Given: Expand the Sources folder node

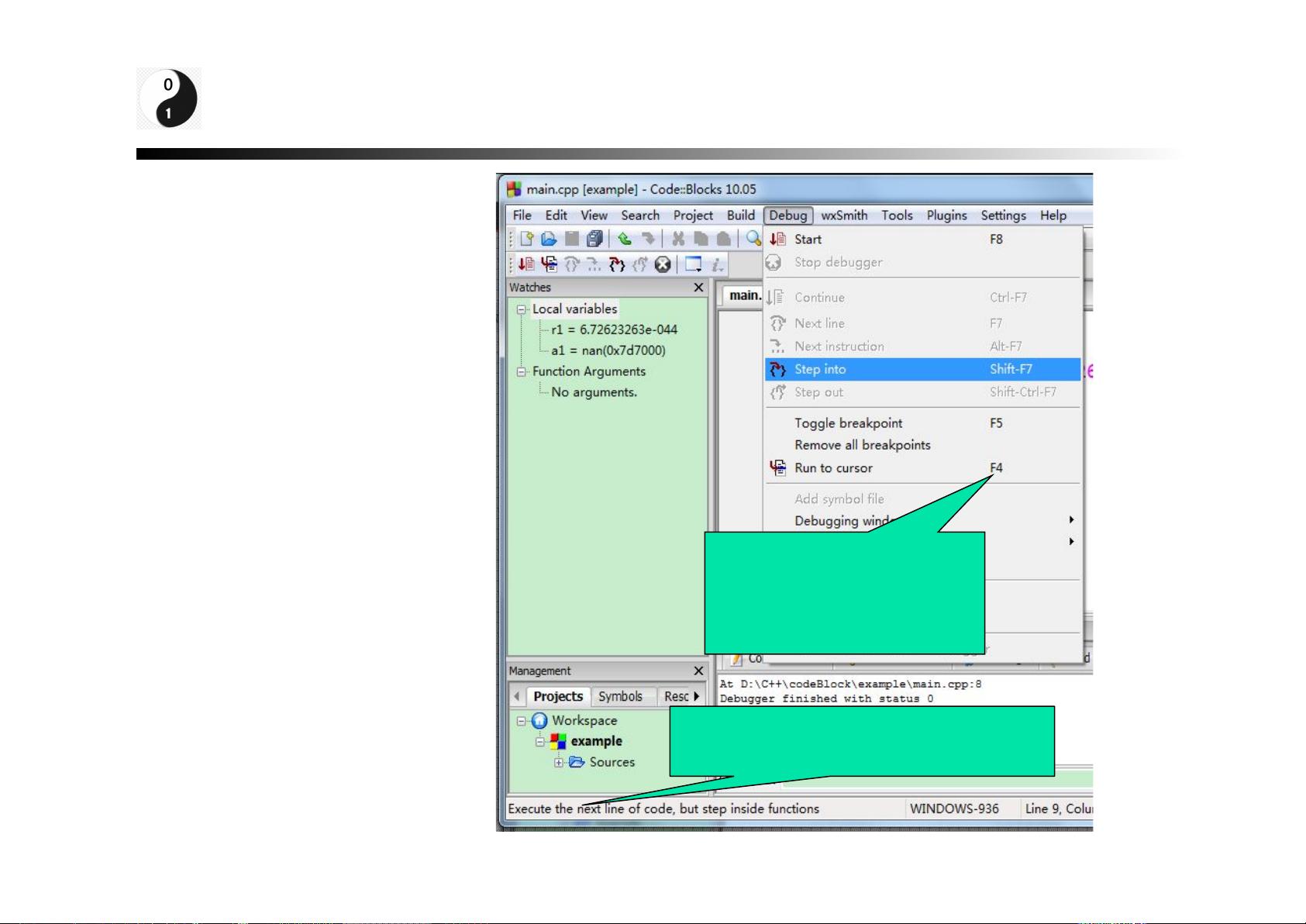Looking at the screenshot, I should pyautogui.click(x=559, y=763).
